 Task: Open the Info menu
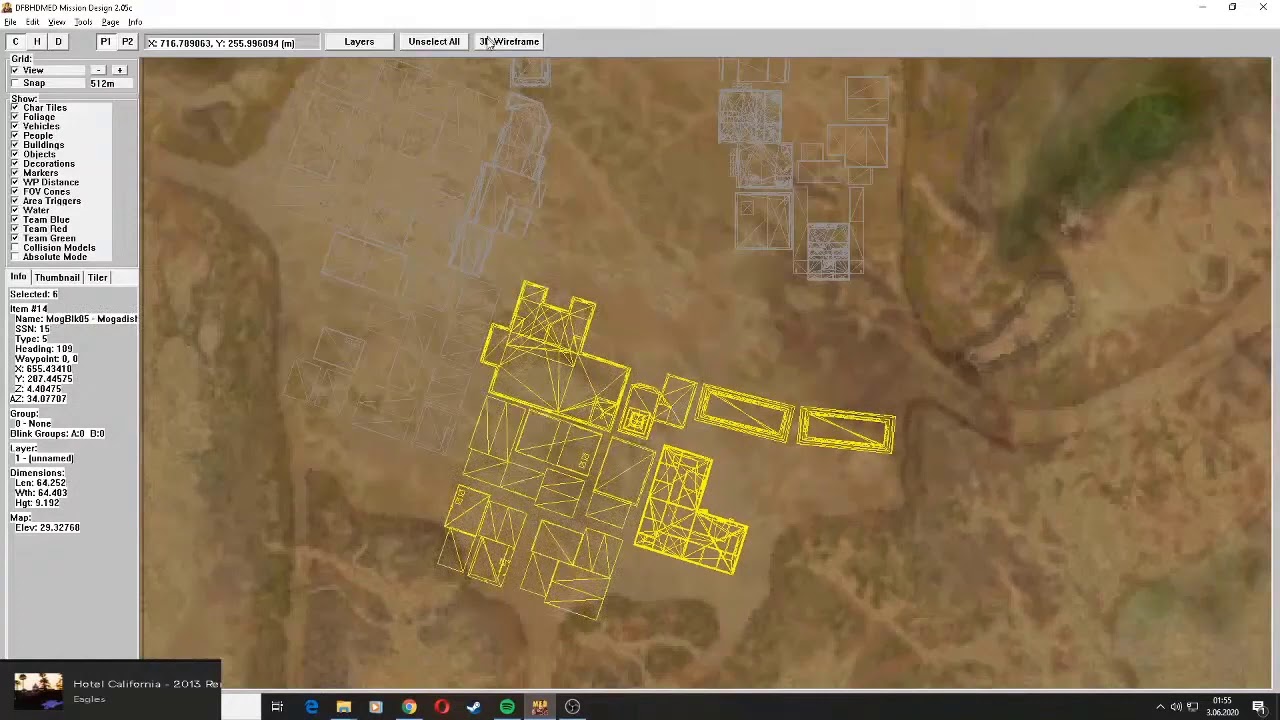(135, 22)
